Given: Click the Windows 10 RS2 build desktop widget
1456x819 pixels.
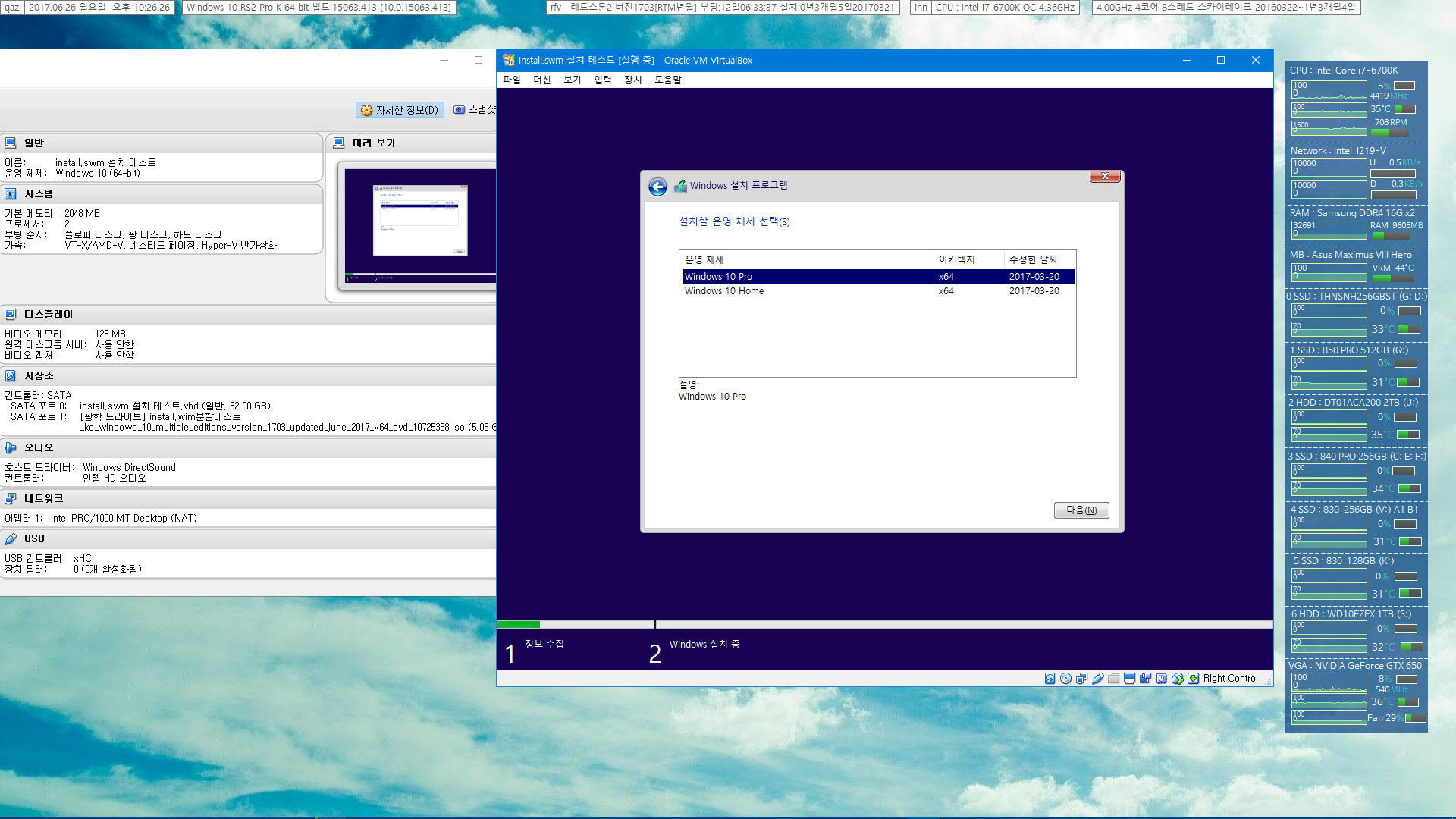Looking at the screenshot, I should click(318, 8).
